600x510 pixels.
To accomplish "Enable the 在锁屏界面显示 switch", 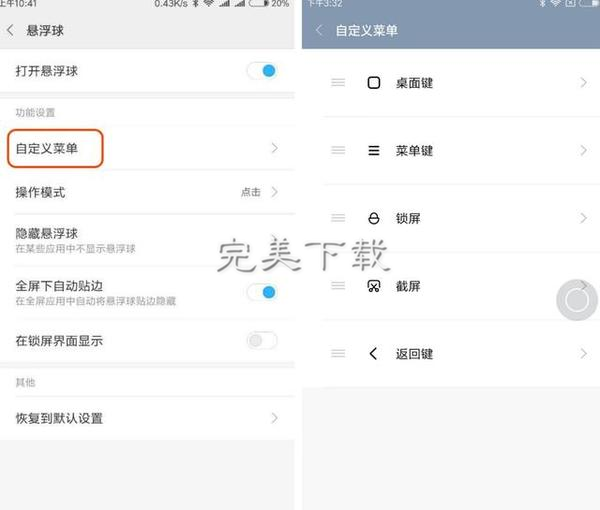I will click(x=262, y=340).
